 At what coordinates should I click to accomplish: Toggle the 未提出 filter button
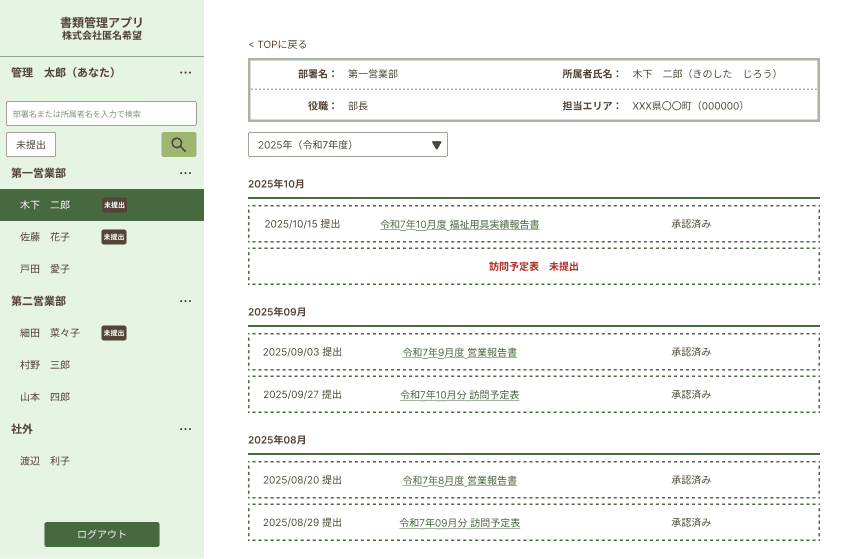[31, 145]
